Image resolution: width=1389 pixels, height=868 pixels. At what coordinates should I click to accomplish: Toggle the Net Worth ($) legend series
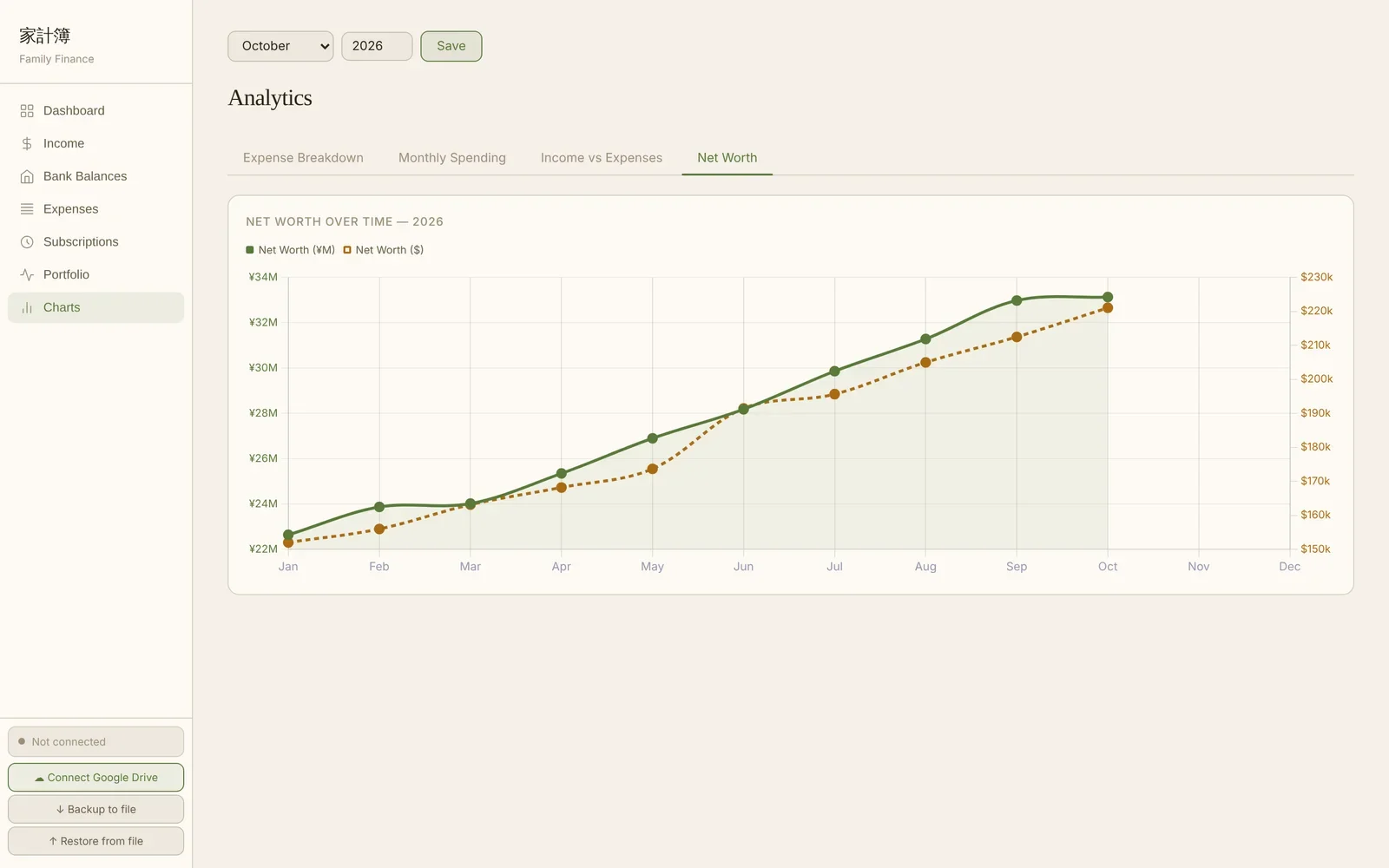point(383,250)
